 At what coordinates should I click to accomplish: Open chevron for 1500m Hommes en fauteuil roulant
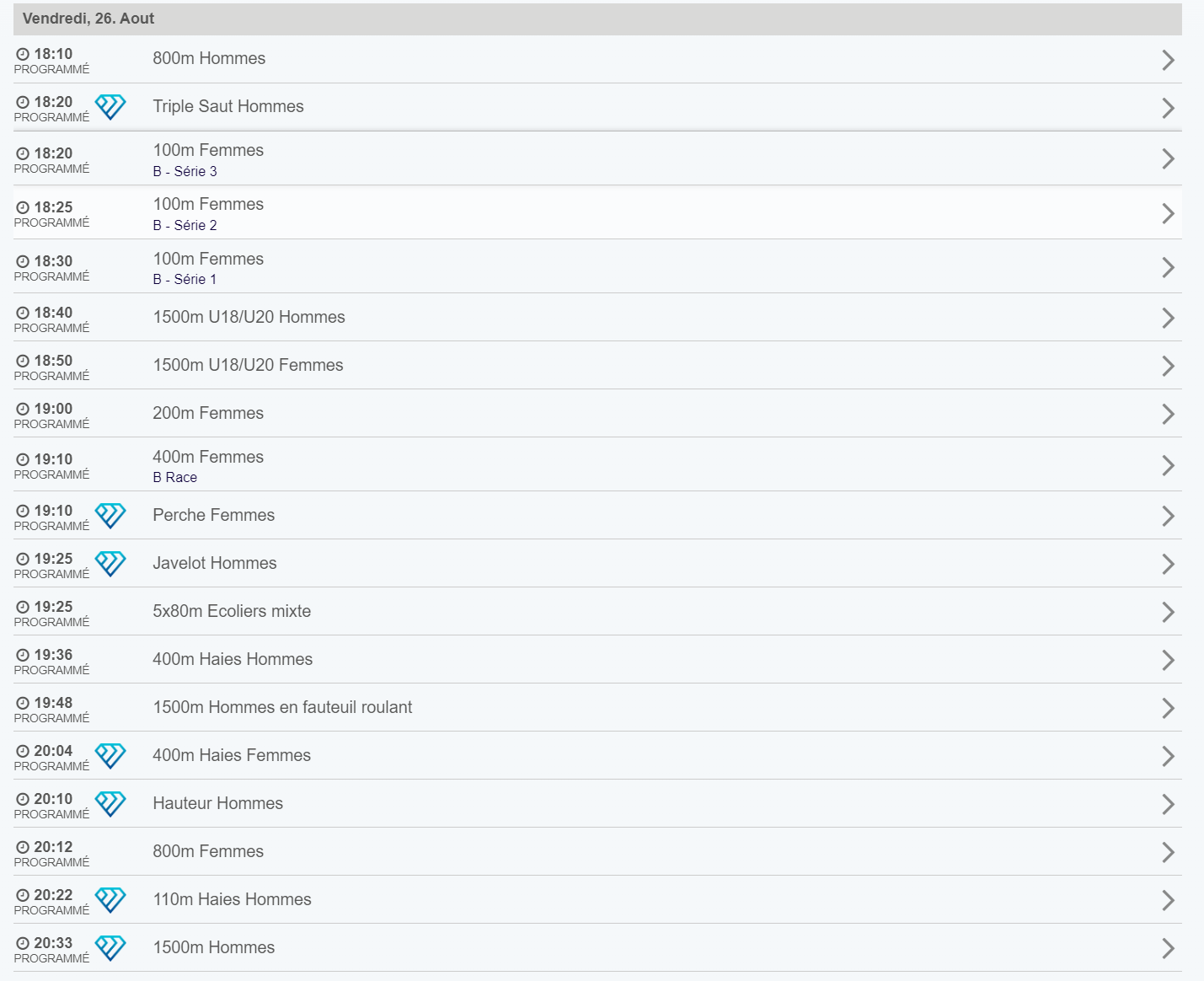pyautogui.click(x=1168, y=708)
